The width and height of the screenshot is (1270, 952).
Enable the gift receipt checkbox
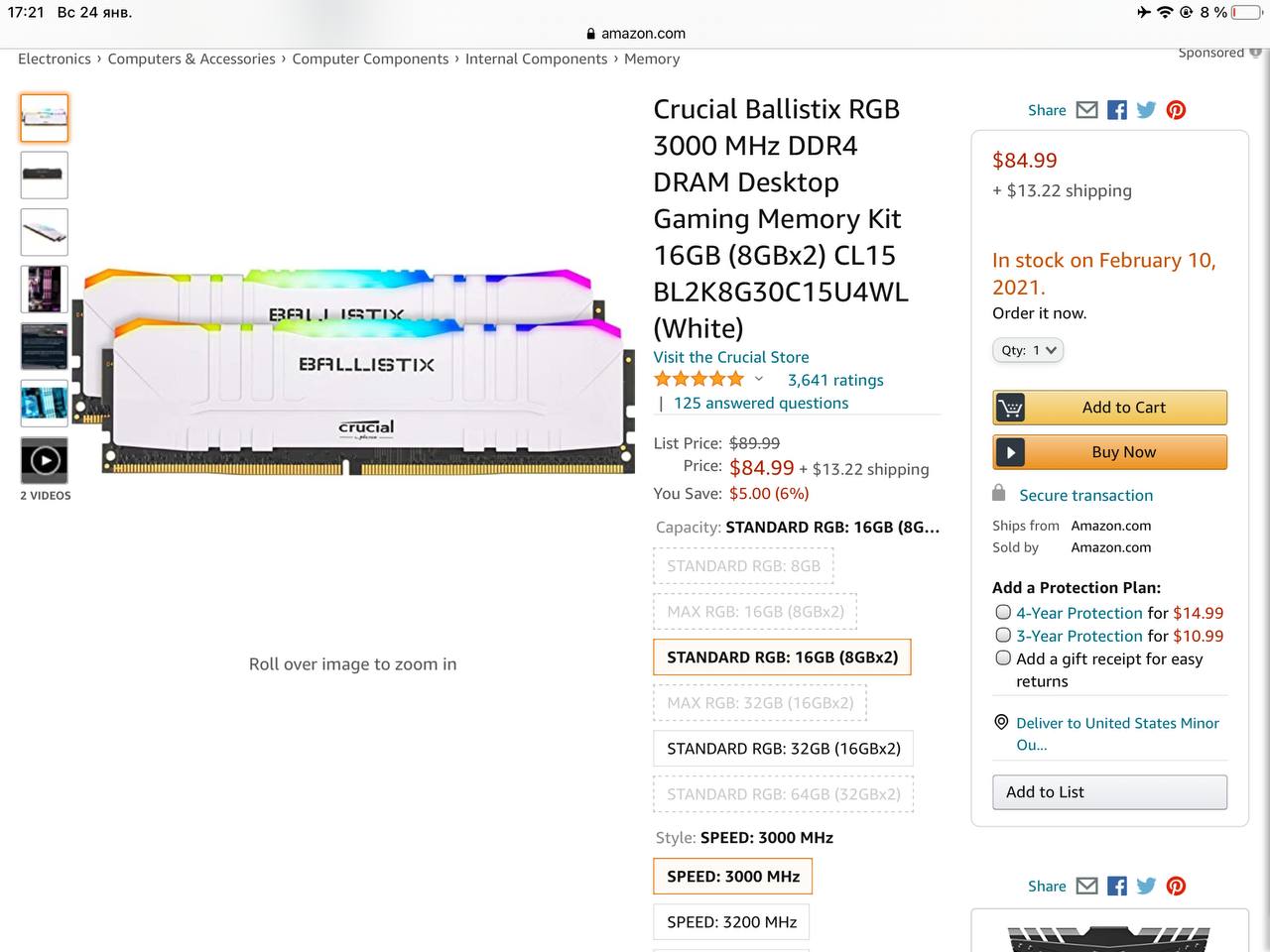pos(1003,658)
